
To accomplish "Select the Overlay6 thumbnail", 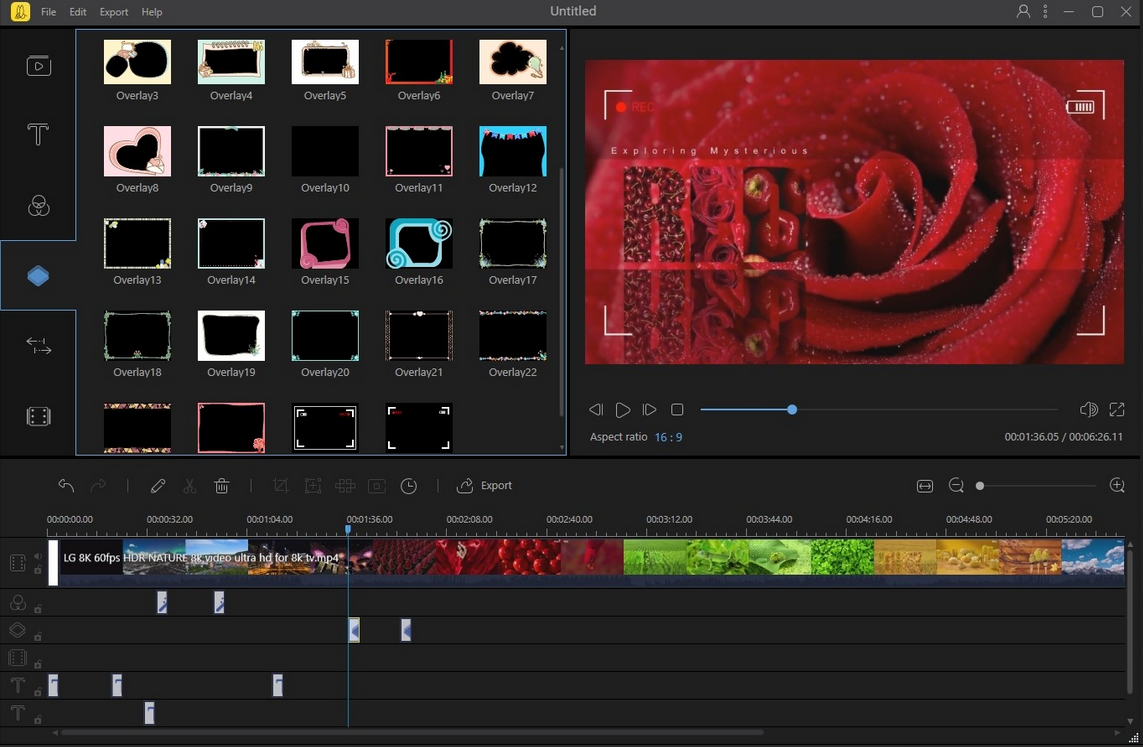I will point(419,62).
